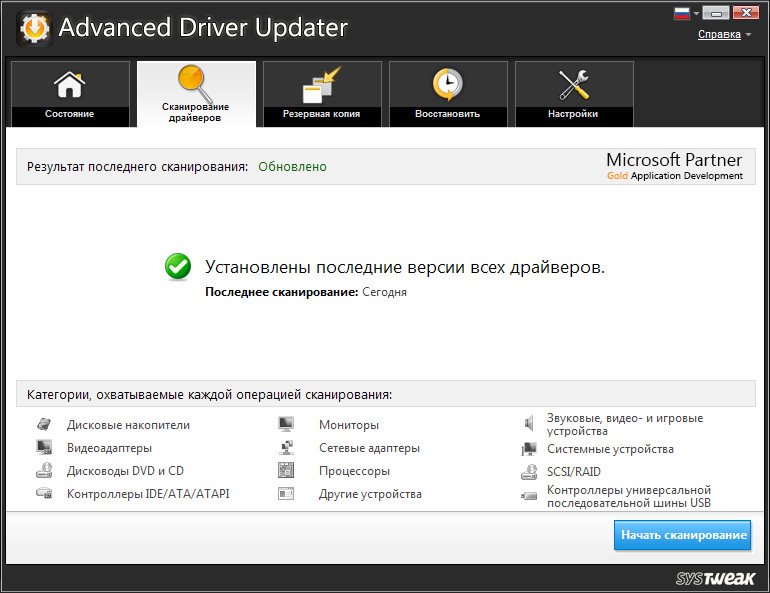Screen dimensions: 770x593
Task: Click the Сегодня last scan value
Action: click(x=385, y=292)
